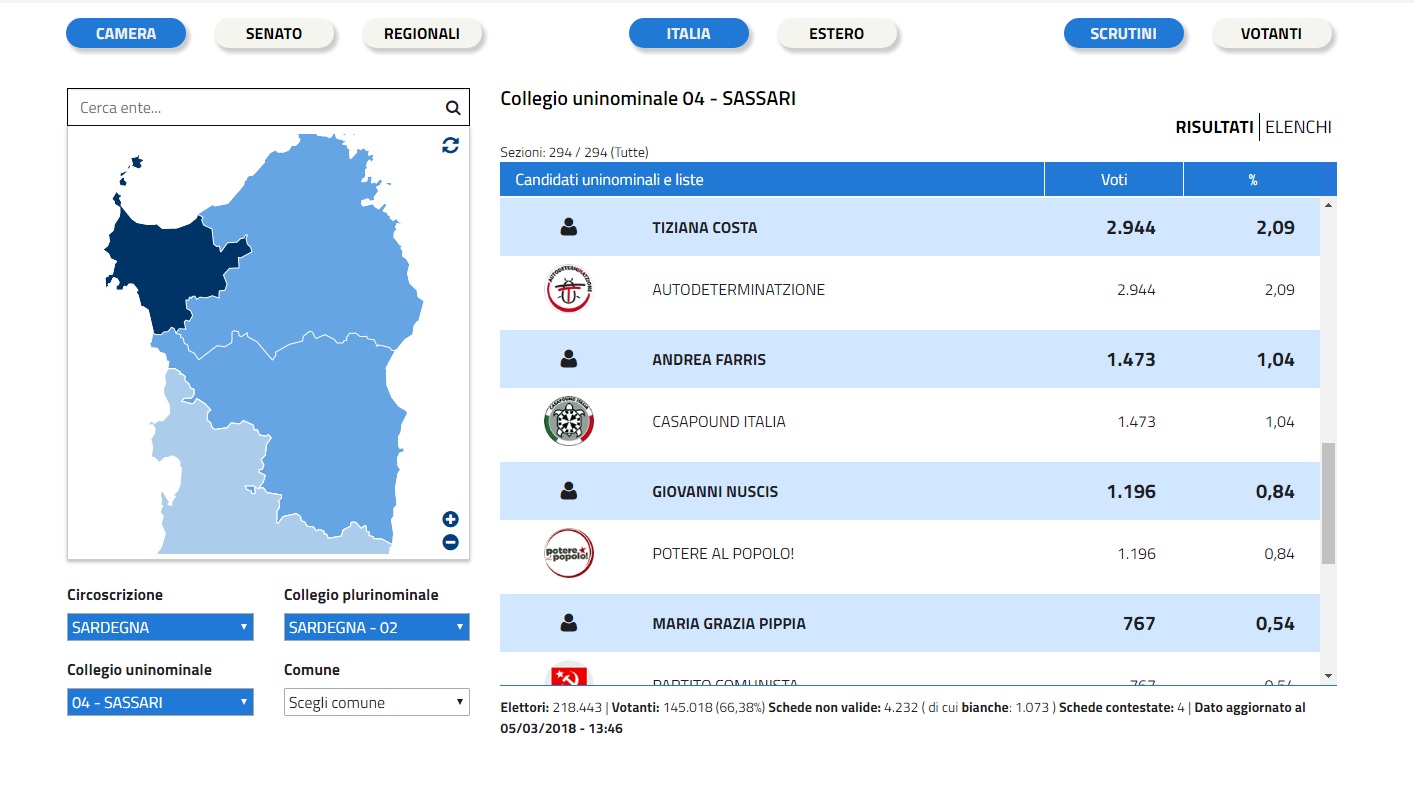This screenshot has height=809, width=1414.
Task: Select the Maria Grazia Pippia row
Action: 910,623
